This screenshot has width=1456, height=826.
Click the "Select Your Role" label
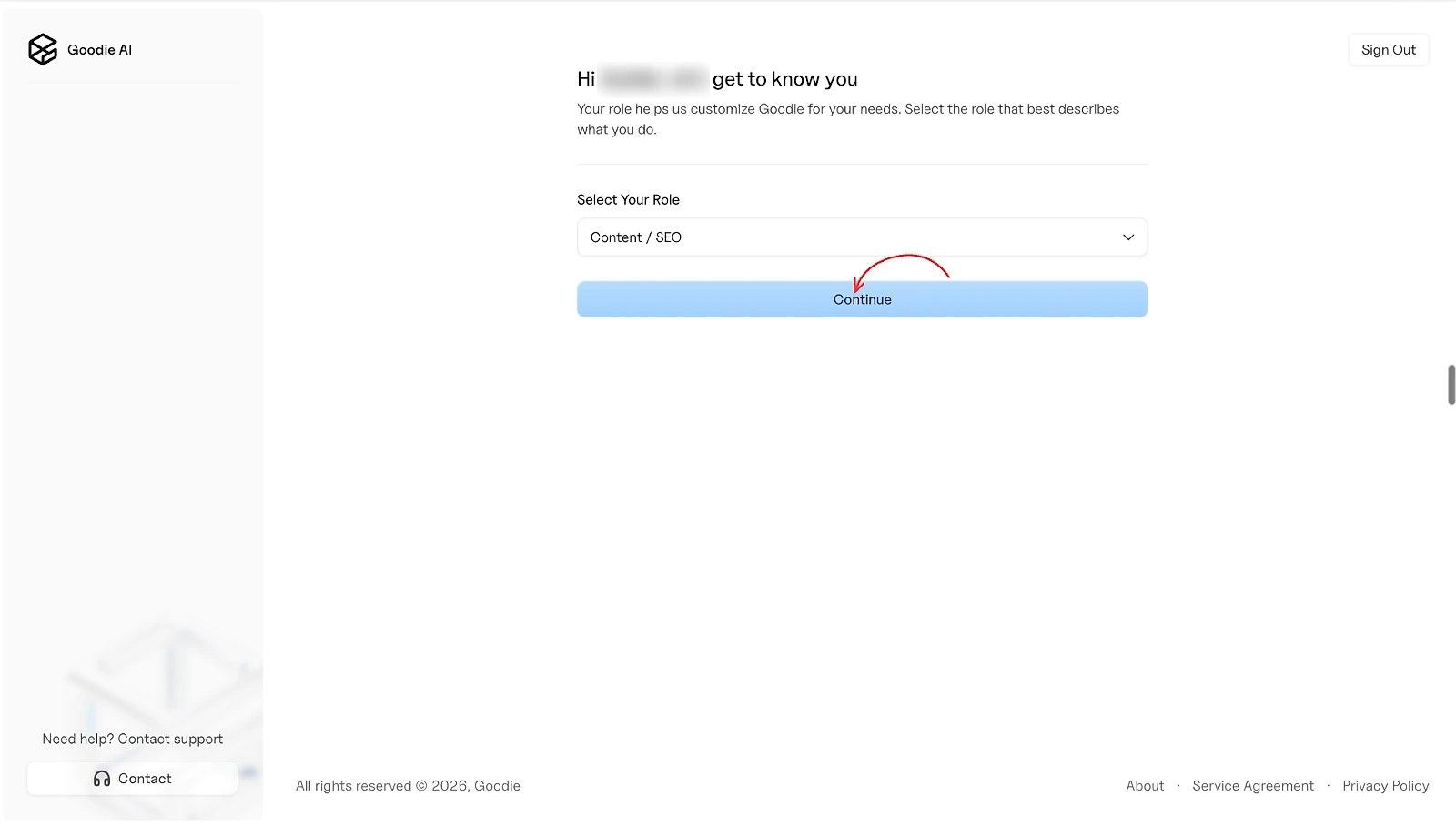pos(628,200)
